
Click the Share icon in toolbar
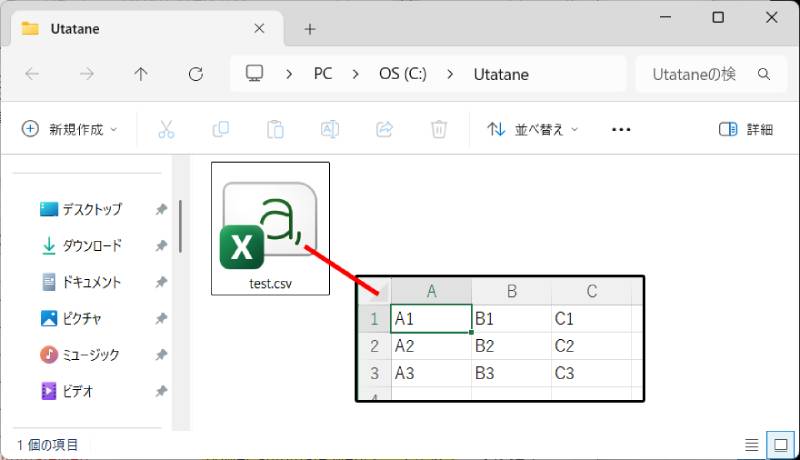coord(383,129)
